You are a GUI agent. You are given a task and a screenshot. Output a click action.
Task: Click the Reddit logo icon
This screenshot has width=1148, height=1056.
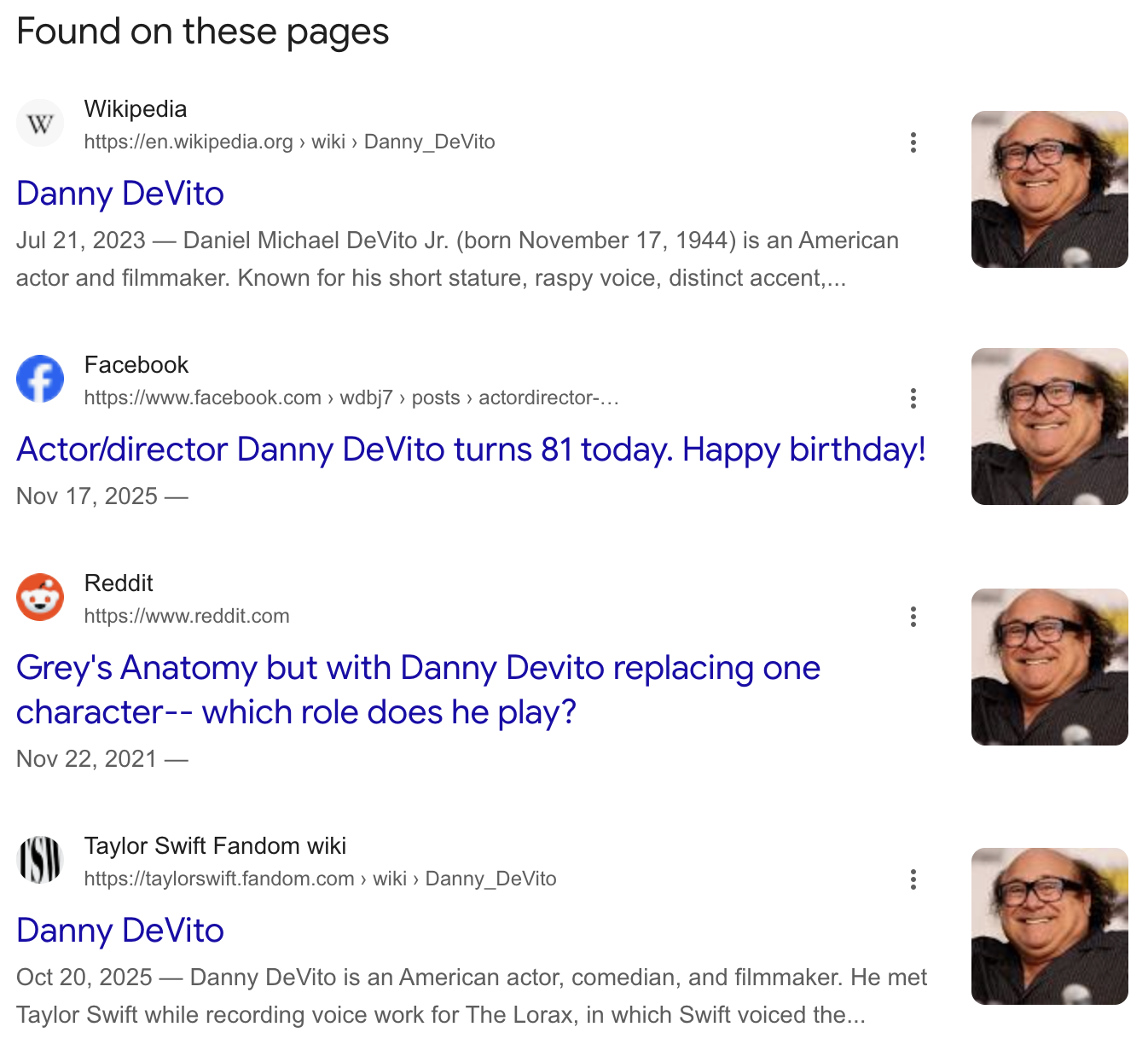point(40,597)
